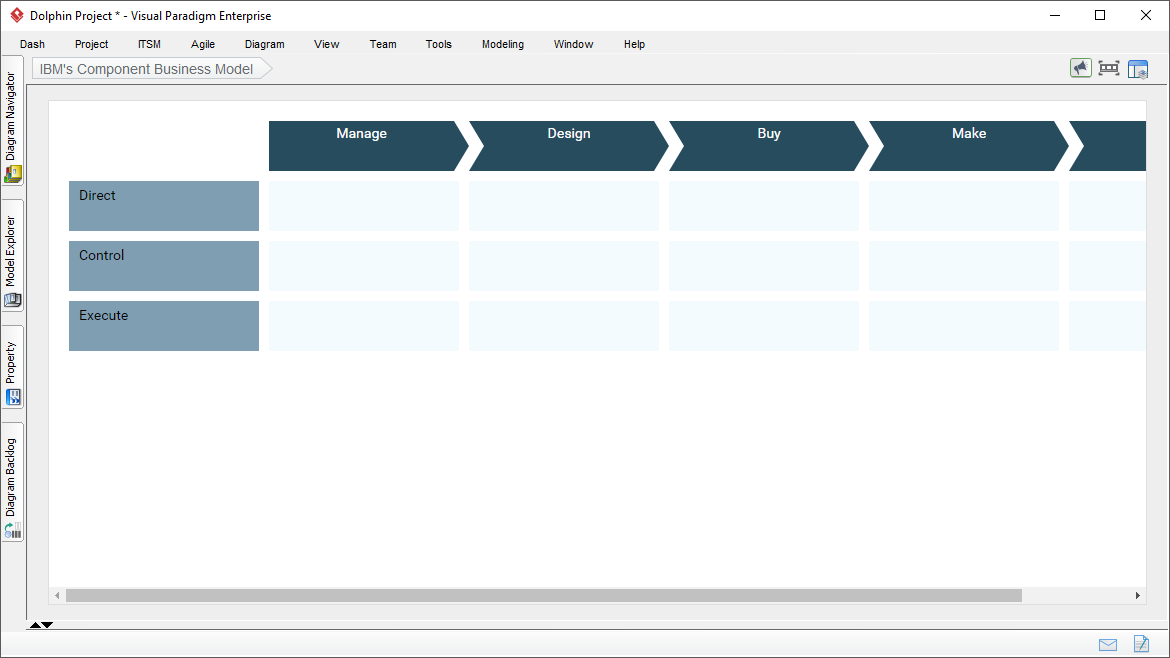Minimize the Visual Paradigm window
1170x658 pixels.
tap(1055, 15)
